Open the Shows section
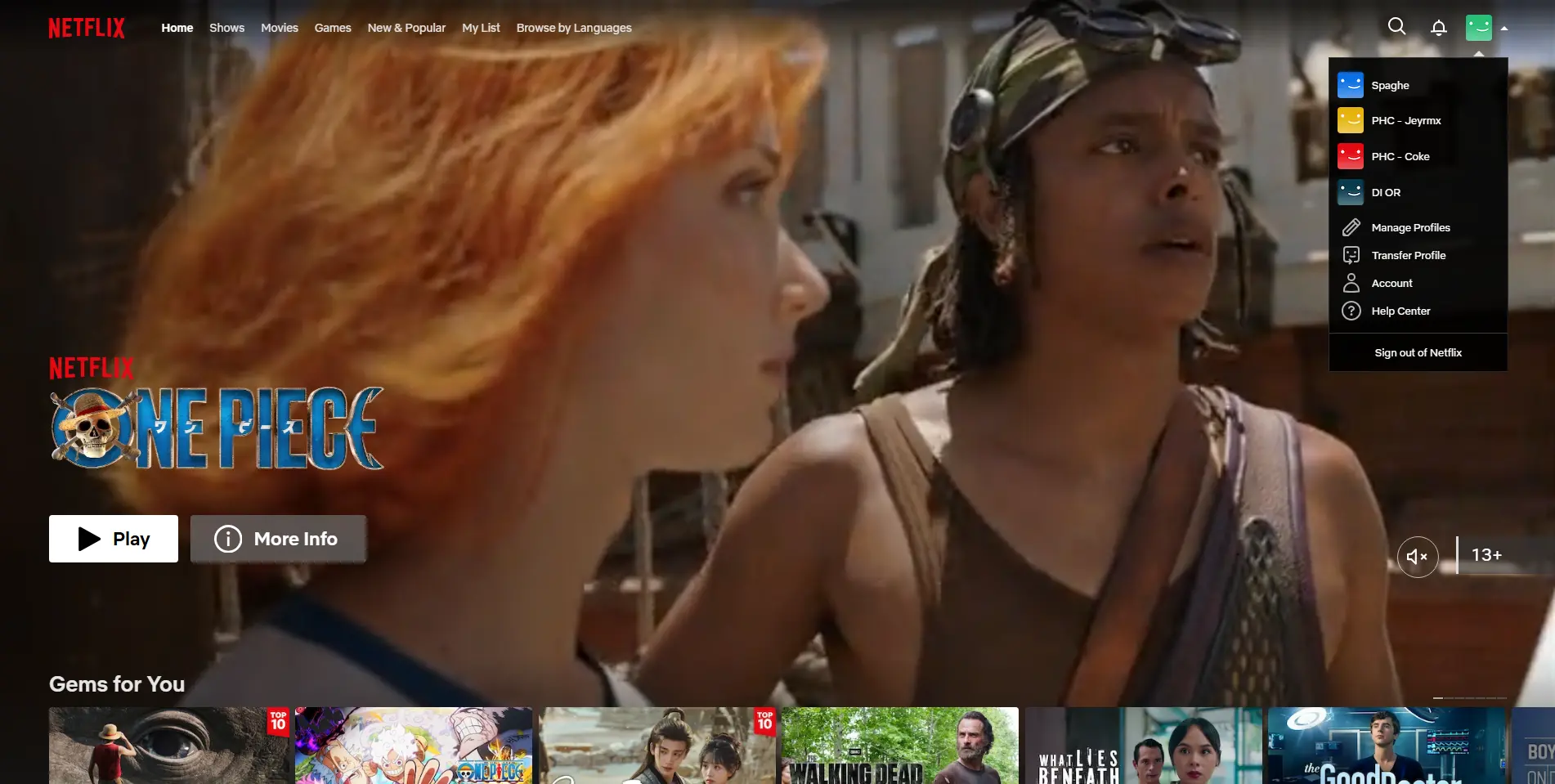 226,28
